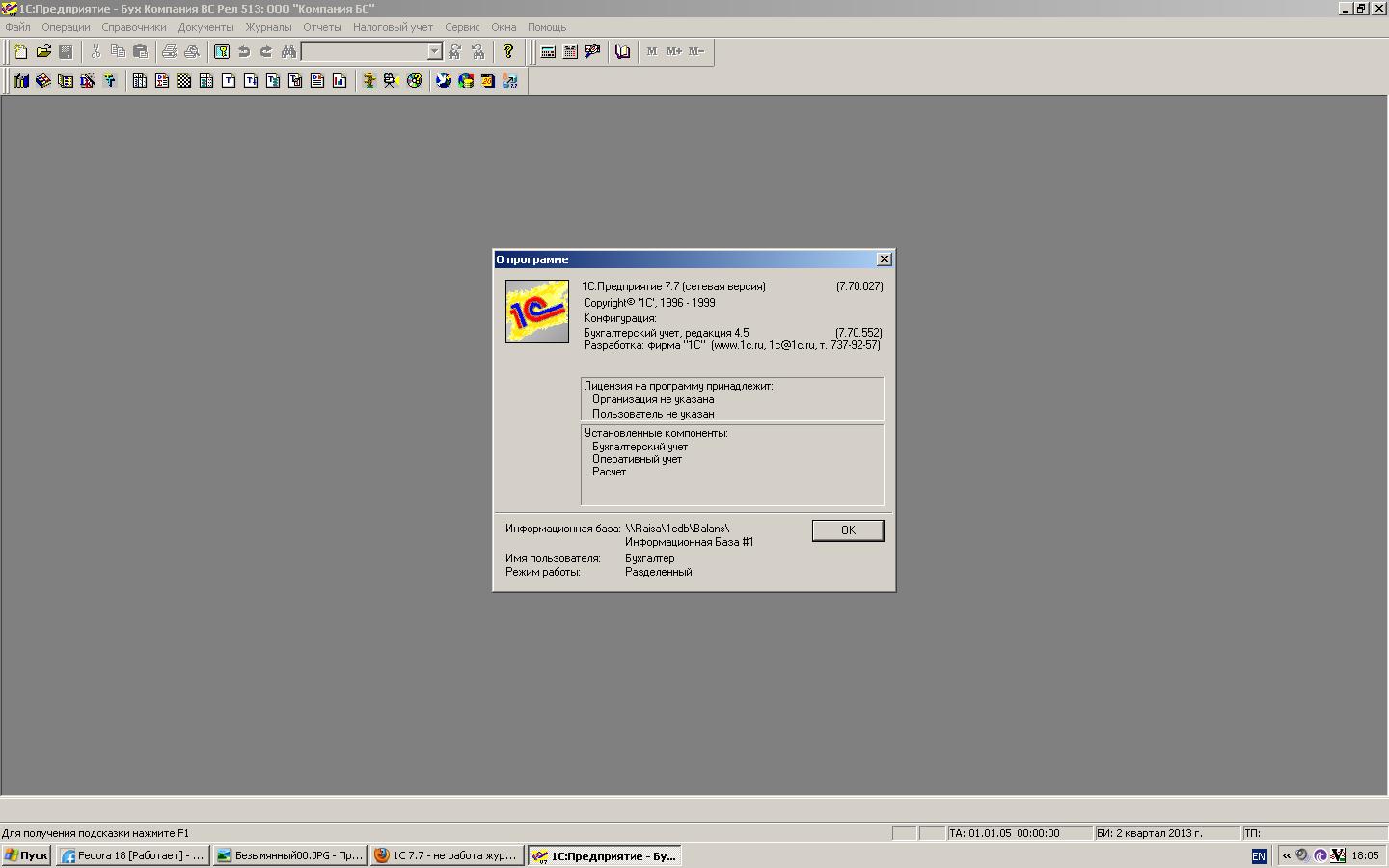This screenshot has height=868, width=1389.
Task: Click the New document toolbar icon
Action: click(x=20, y=52)
